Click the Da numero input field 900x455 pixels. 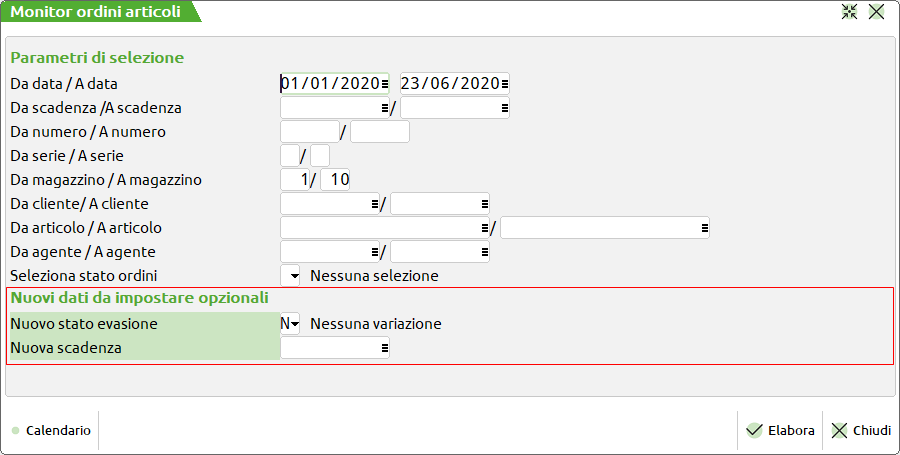point(310,131)
